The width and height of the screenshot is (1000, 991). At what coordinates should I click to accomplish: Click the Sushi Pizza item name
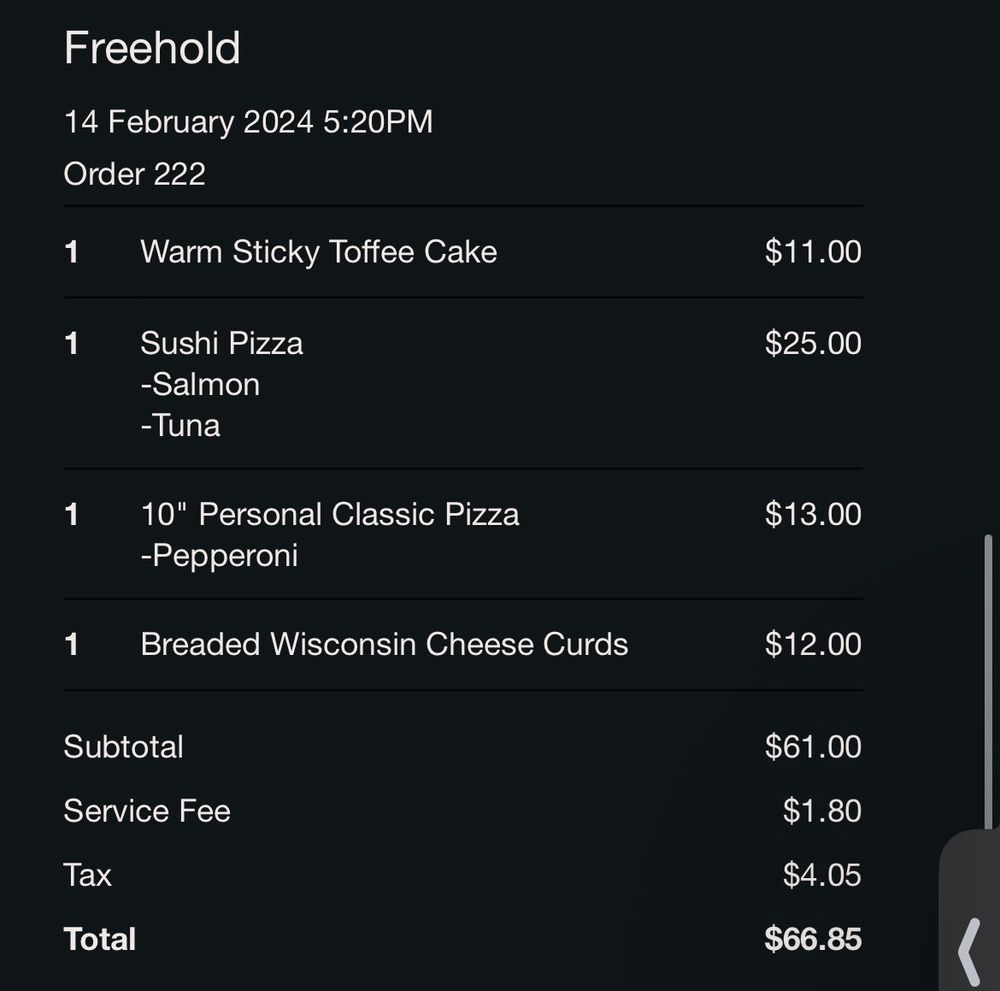pos(221,343)
